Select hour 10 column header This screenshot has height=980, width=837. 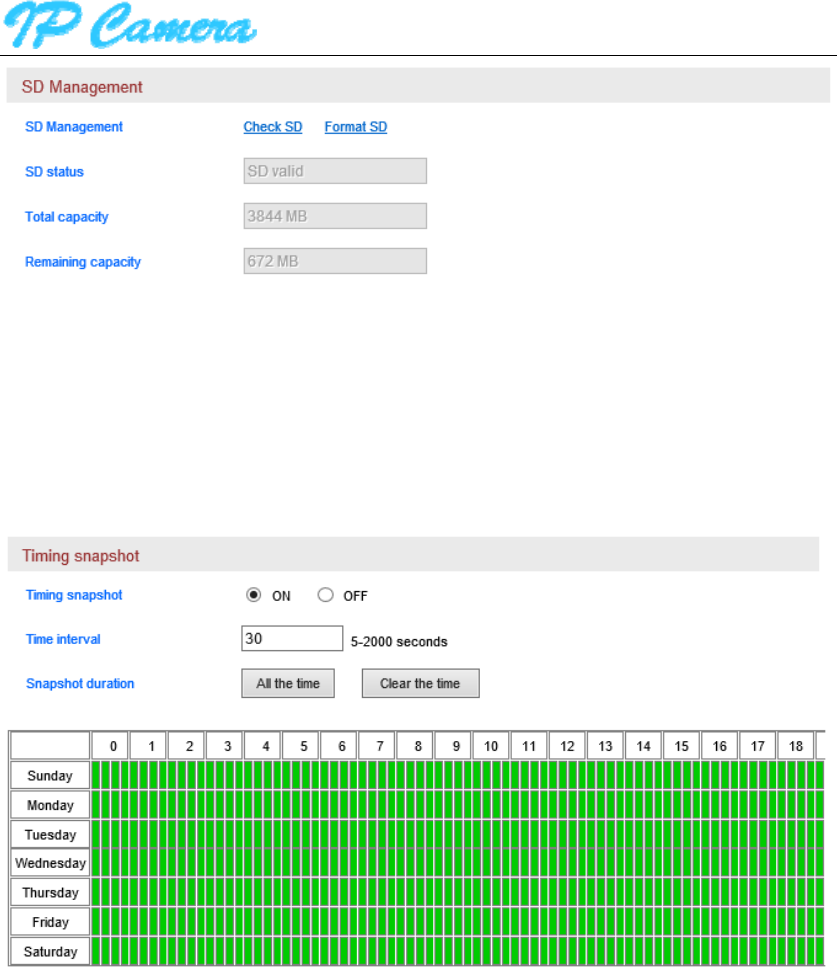click(491, 746)
